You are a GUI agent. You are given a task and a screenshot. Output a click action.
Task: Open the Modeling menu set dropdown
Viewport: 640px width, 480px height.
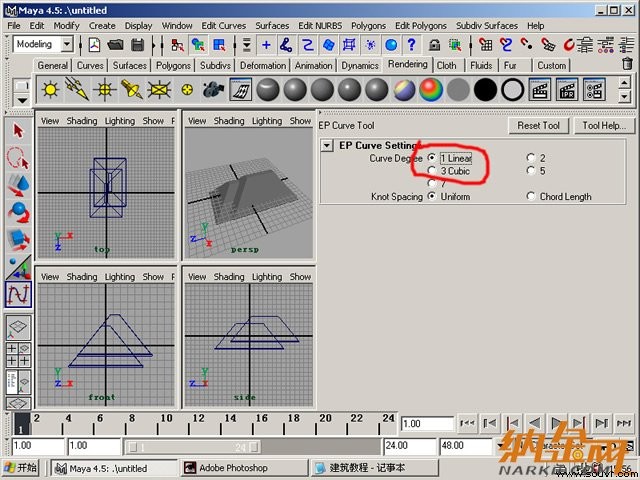pos(67,44)
